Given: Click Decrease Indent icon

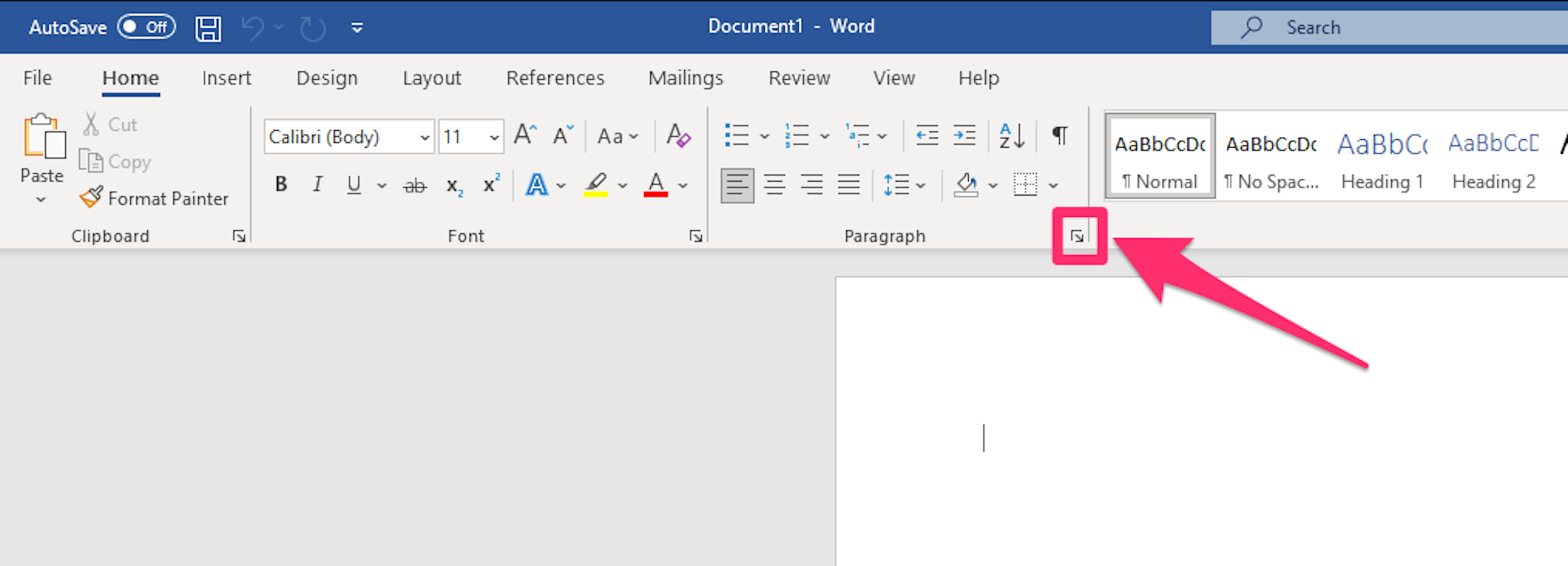Looking at the screenshot, I should click(x=927, y=136).
